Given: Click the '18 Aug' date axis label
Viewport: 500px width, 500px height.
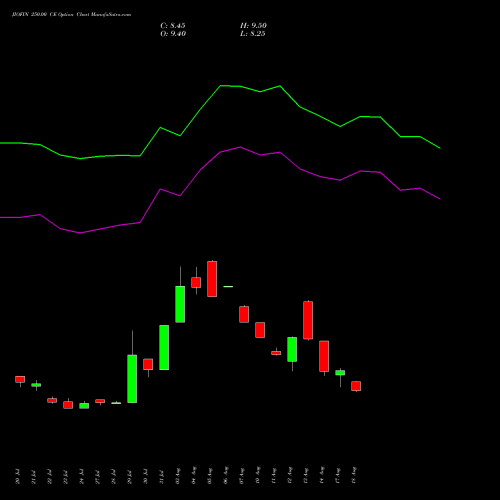Looking at the screenshot, I should [x=354, y=476].
